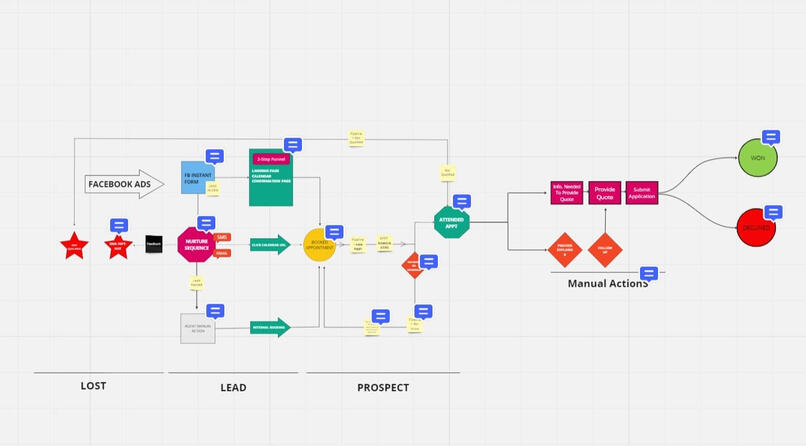Select the Submit Application box
Viewport: 806px width, 446px height.
point(641,193)
